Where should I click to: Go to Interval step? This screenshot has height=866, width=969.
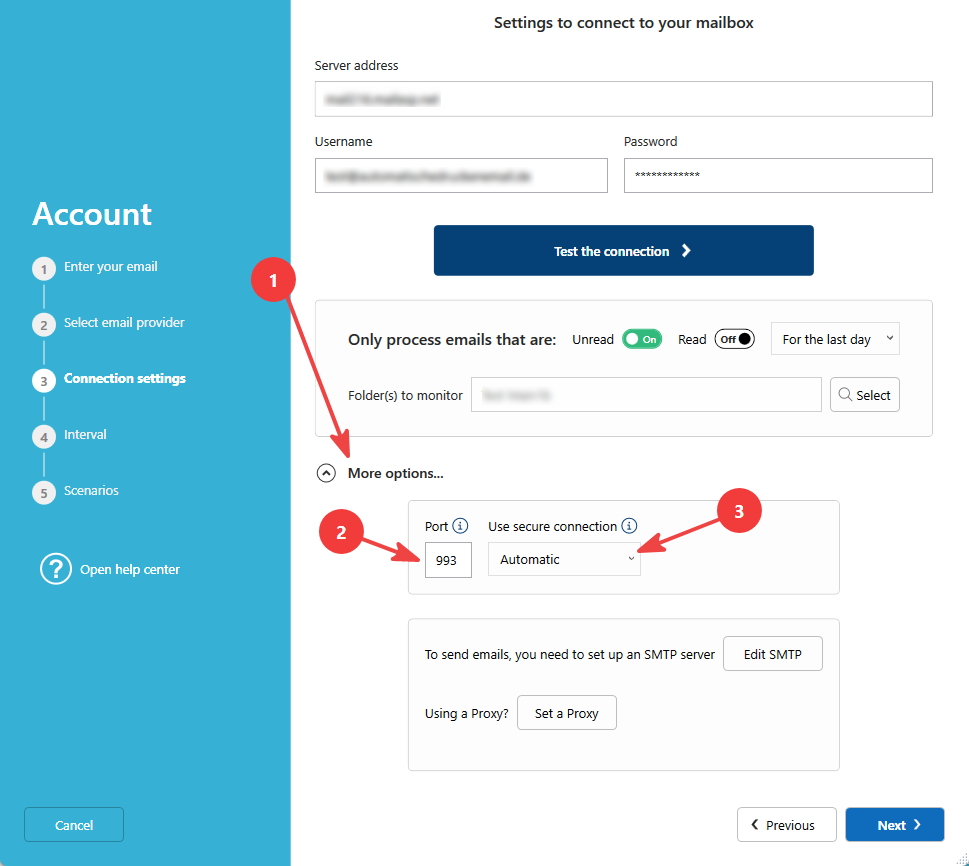point(85,435)
